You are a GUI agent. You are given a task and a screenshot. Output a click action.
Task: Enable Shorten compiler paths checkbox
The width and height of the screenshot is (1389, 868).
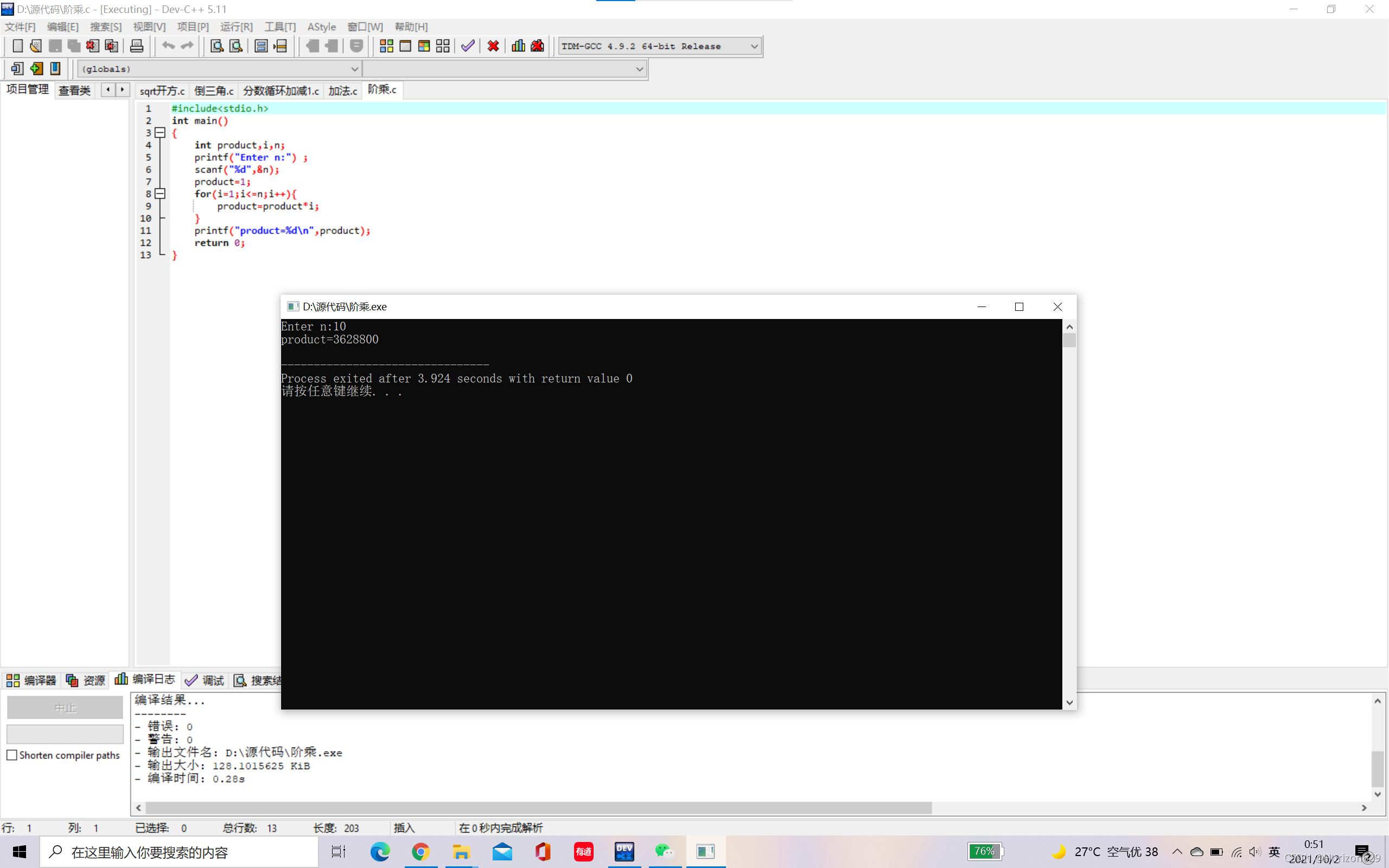(x=12, y=755)
